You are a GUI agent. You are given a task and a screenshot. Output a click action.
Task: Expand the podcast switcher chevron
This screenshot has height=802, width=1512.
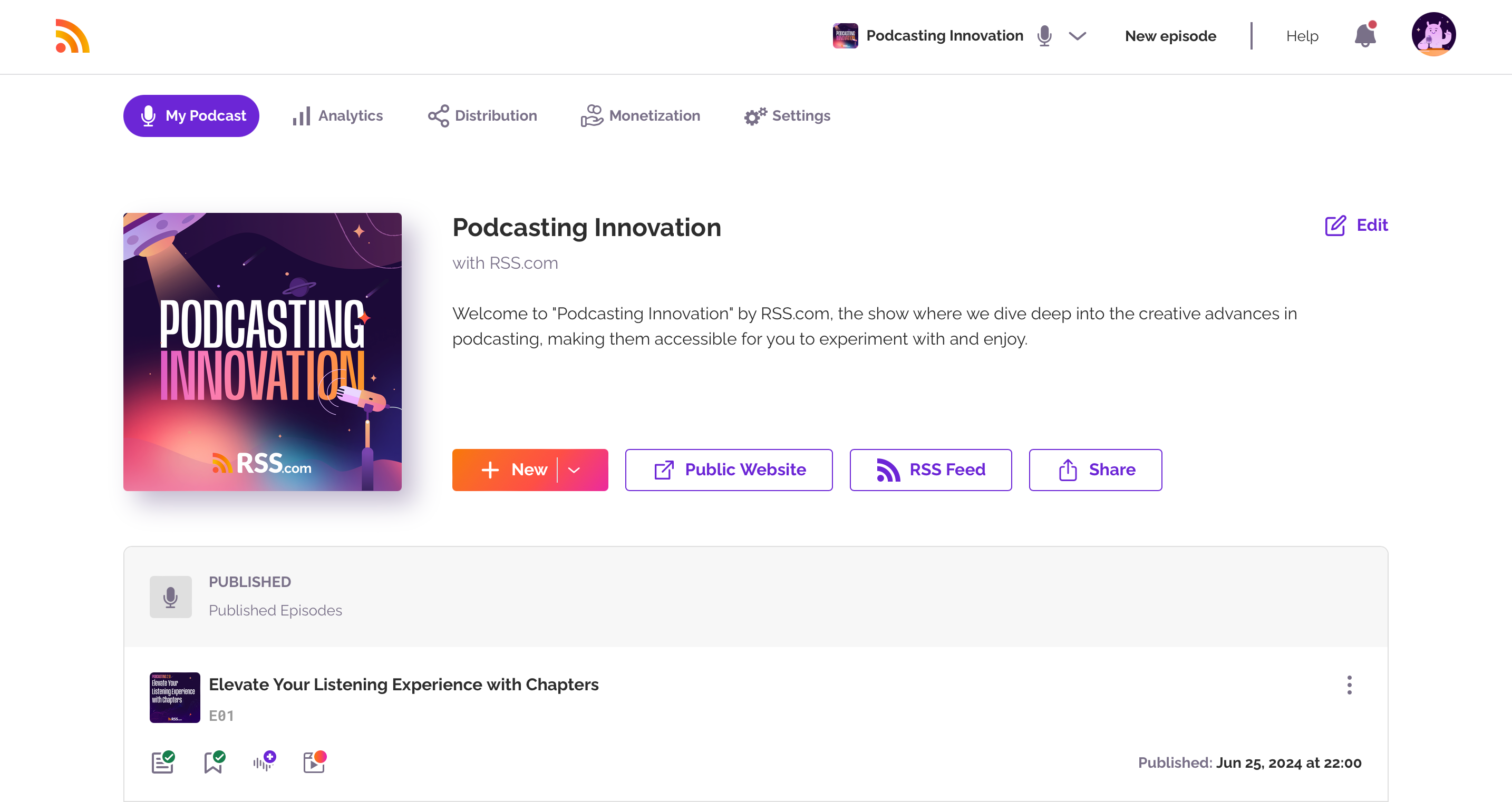[1077, 36]
